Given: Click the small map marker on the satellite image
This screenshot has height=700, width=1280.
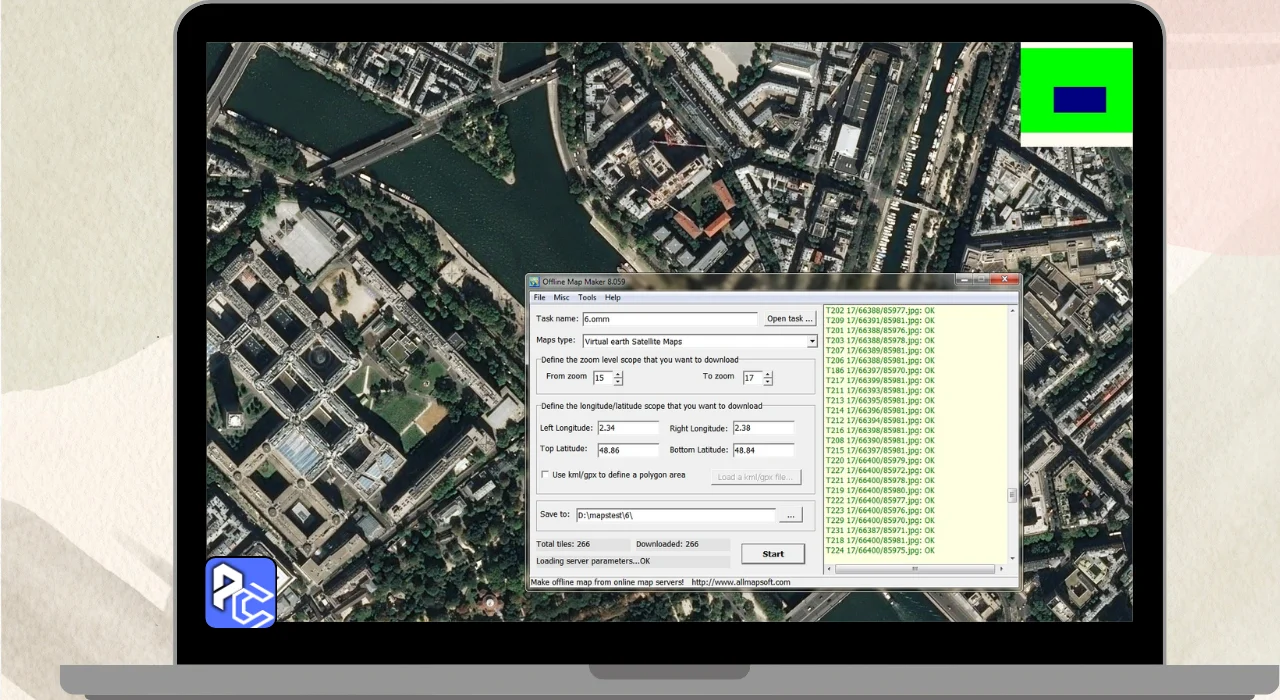Looking at the screenshot, I should (x=234, y=421).
